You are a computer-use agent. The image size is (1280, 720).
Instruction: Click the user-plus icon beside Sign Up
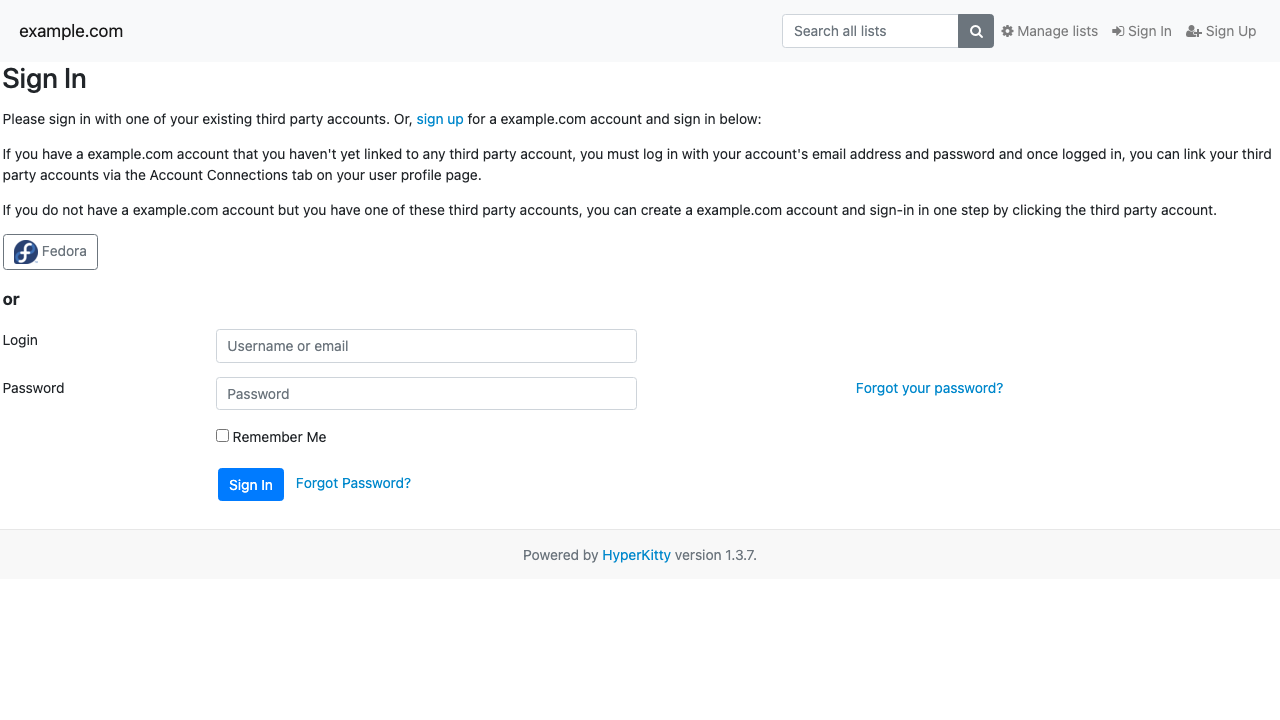[1194, 31]
